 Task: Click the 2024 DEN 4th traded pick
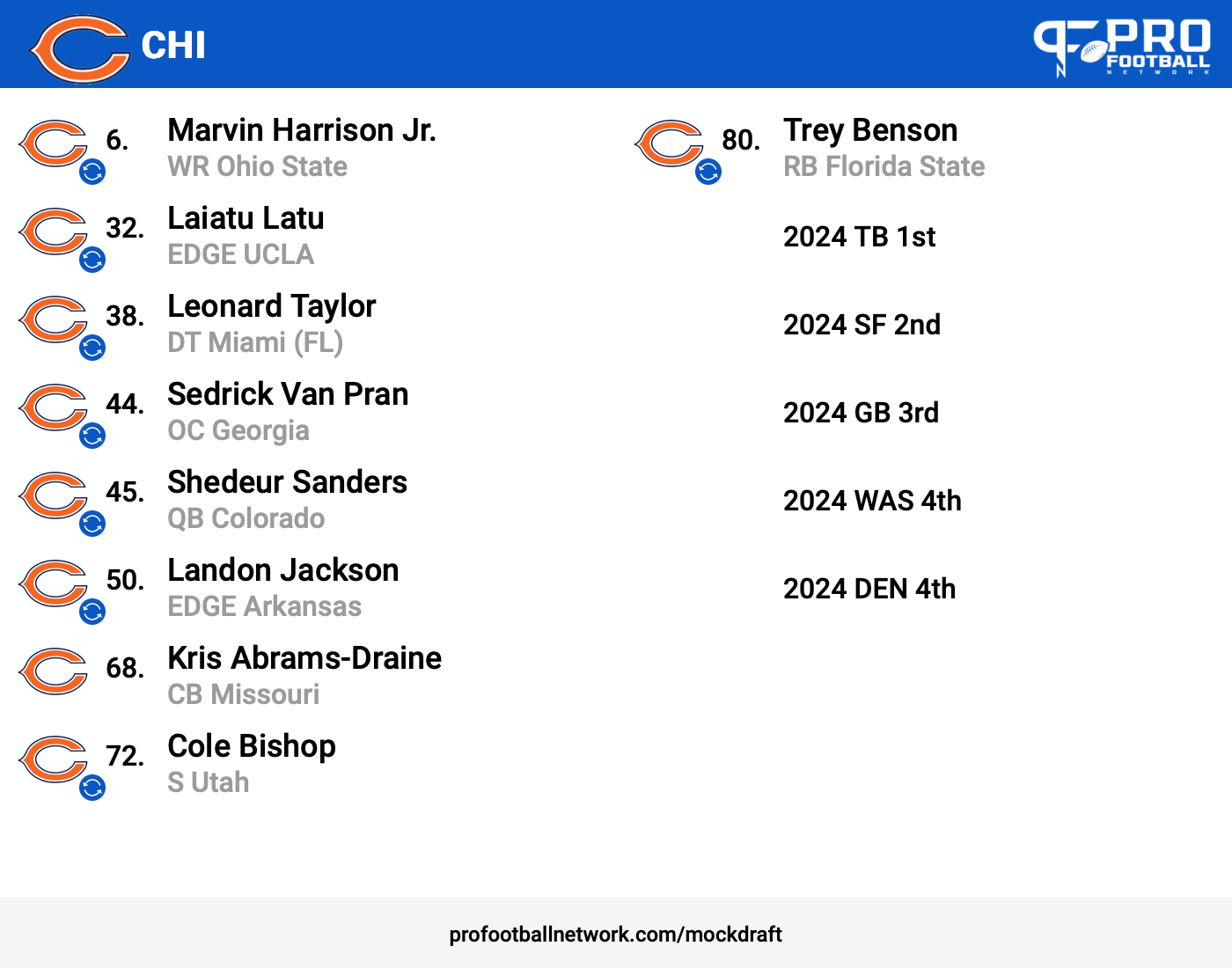pos(869,589)
